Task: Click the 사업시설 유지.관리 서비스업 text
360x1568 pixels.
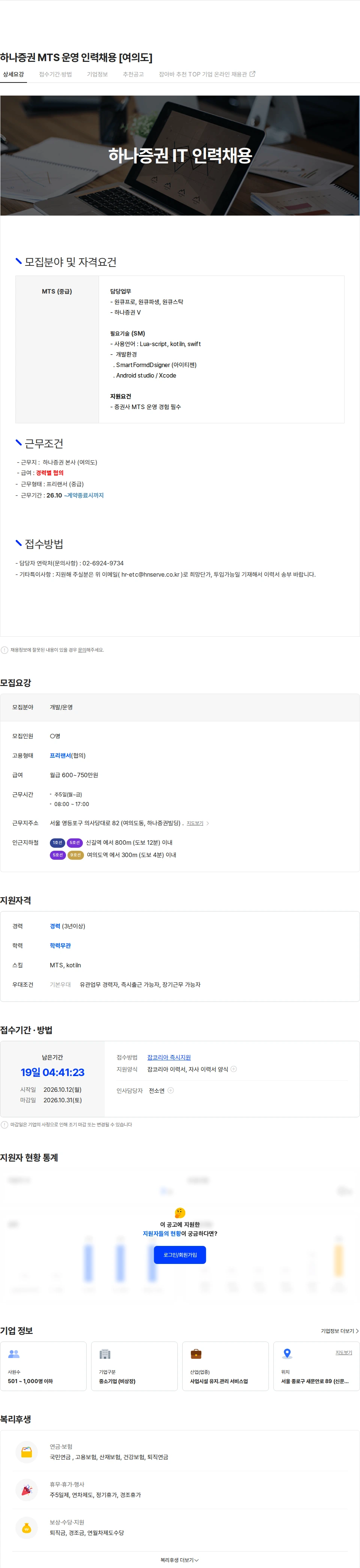Action: click(219, 1381)
